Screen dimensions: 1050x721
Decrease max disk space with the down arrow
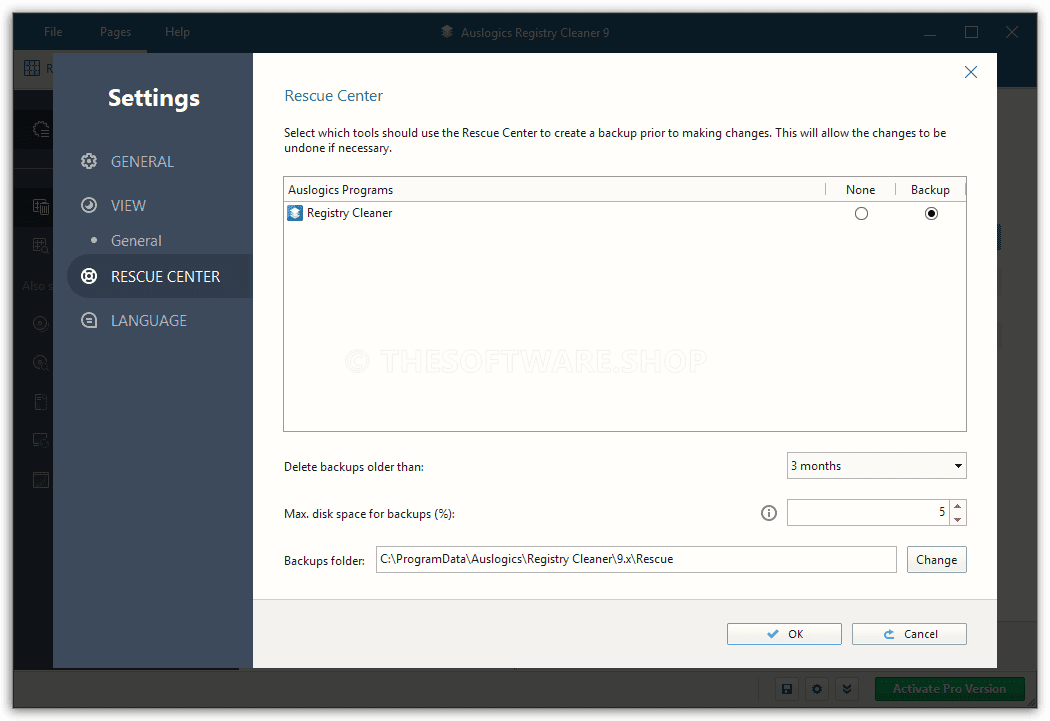click(958, 519)
